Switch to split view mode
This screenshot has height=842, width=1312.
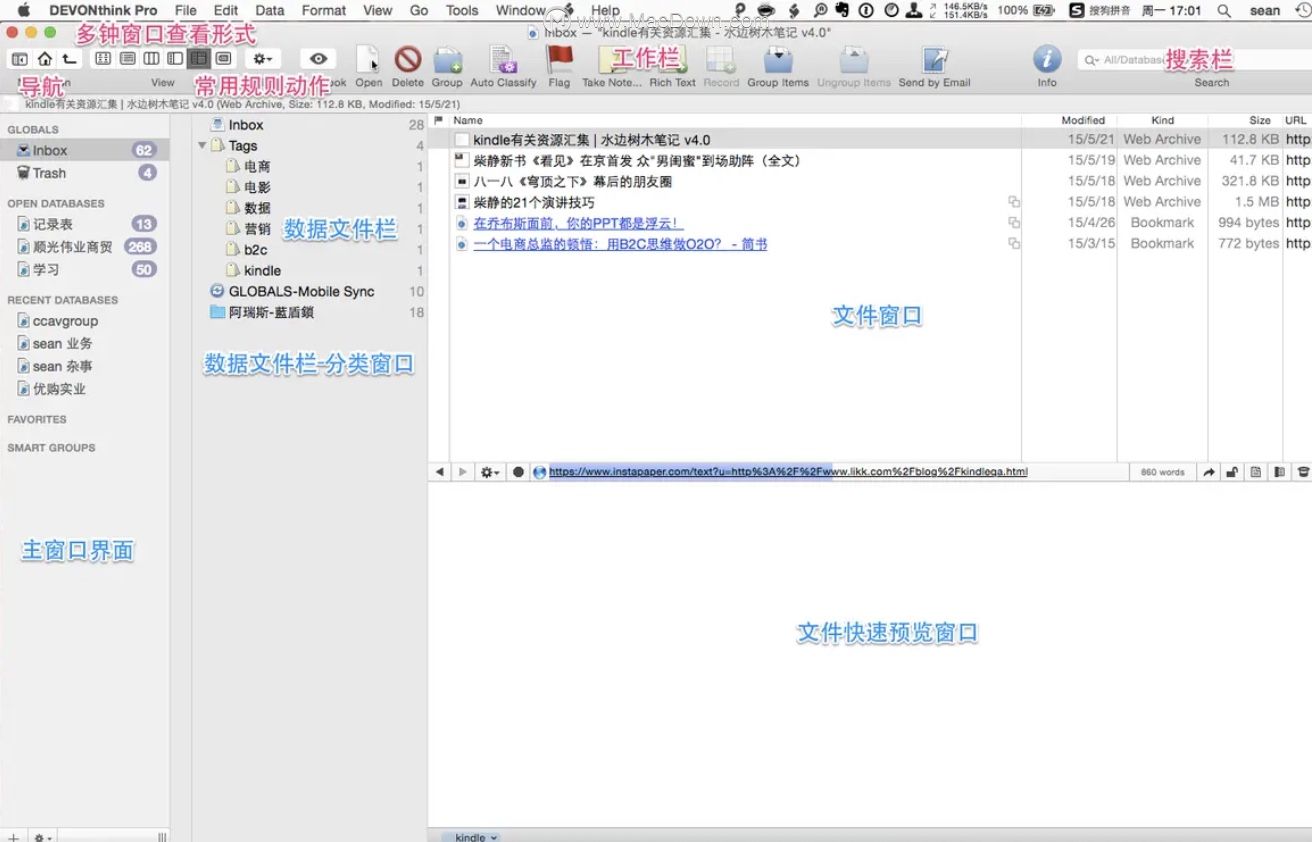(x=175, y=59)
